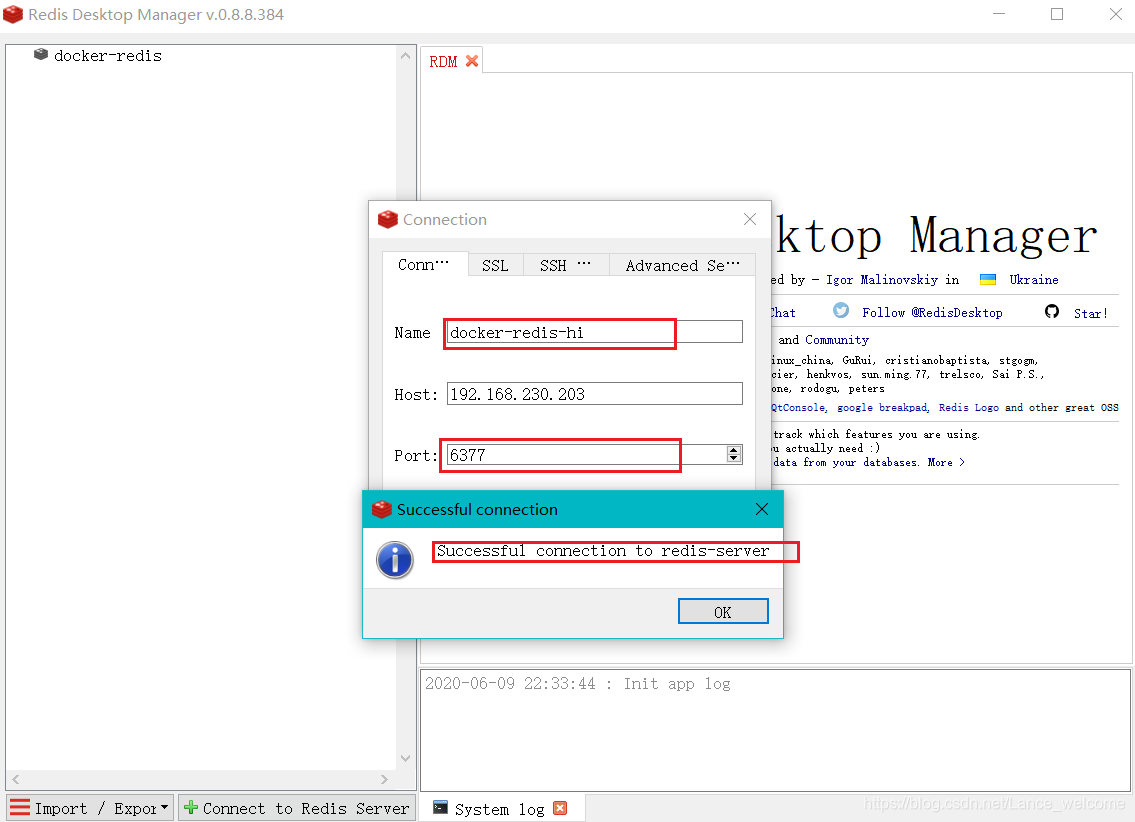
Task: Click the More > link
Action: [x=946, y=462]
